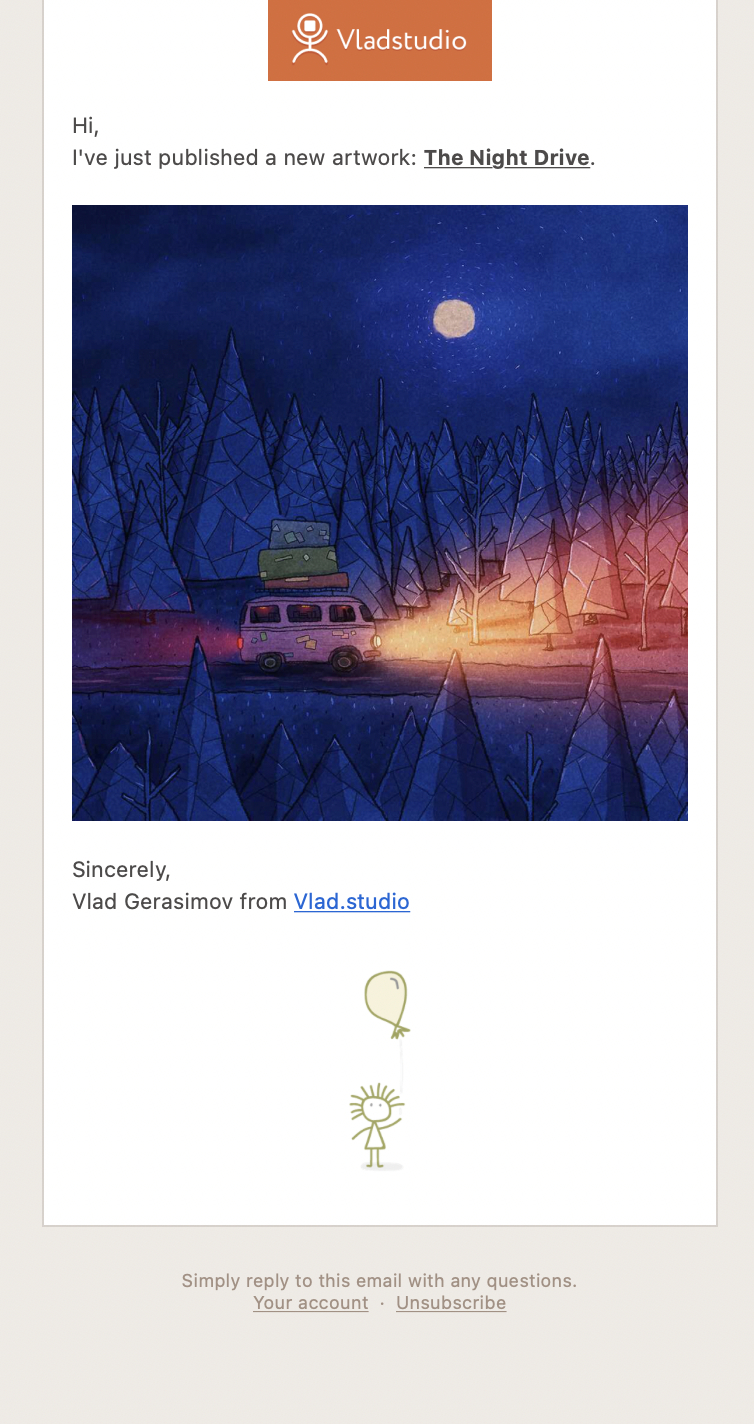This screenshot has width=754, height=1424.
Task: Click the Vladstudio stick-figure logo icon
Action: click(x=310, y=38)
